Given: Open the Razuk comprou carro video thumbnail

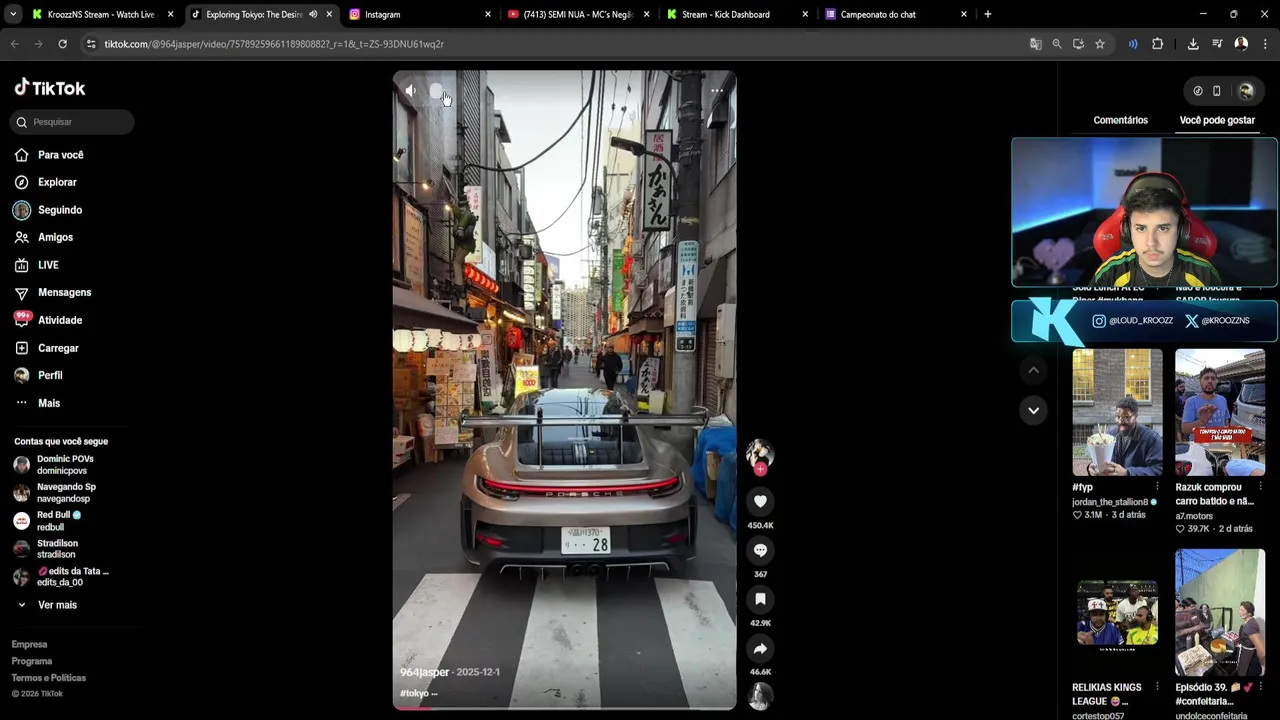Looking at the screenshot, I should click(x=1220, y=412).
